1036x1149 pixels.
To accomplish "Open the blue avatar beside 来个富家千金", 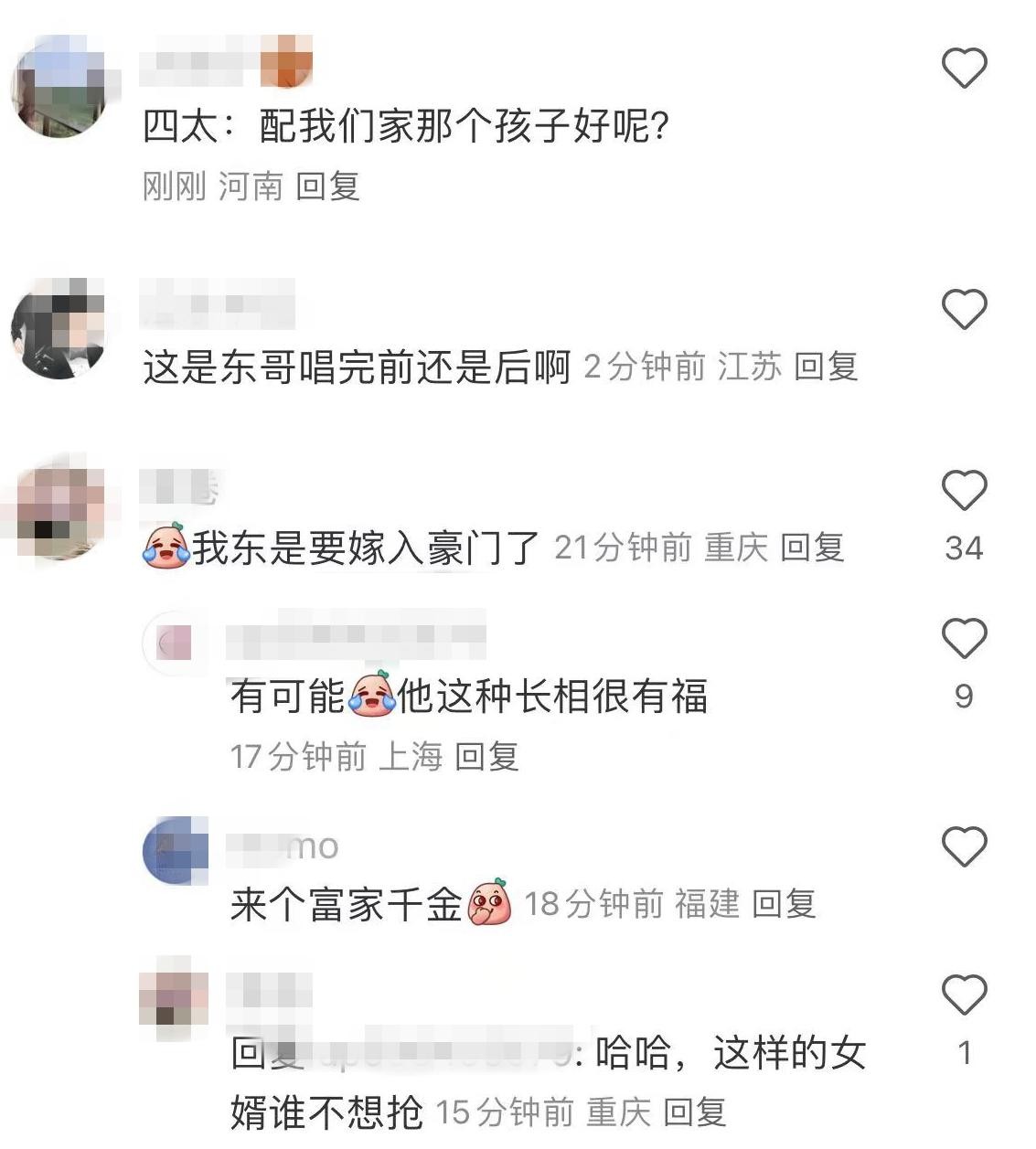I will click(x=176, y=851).
